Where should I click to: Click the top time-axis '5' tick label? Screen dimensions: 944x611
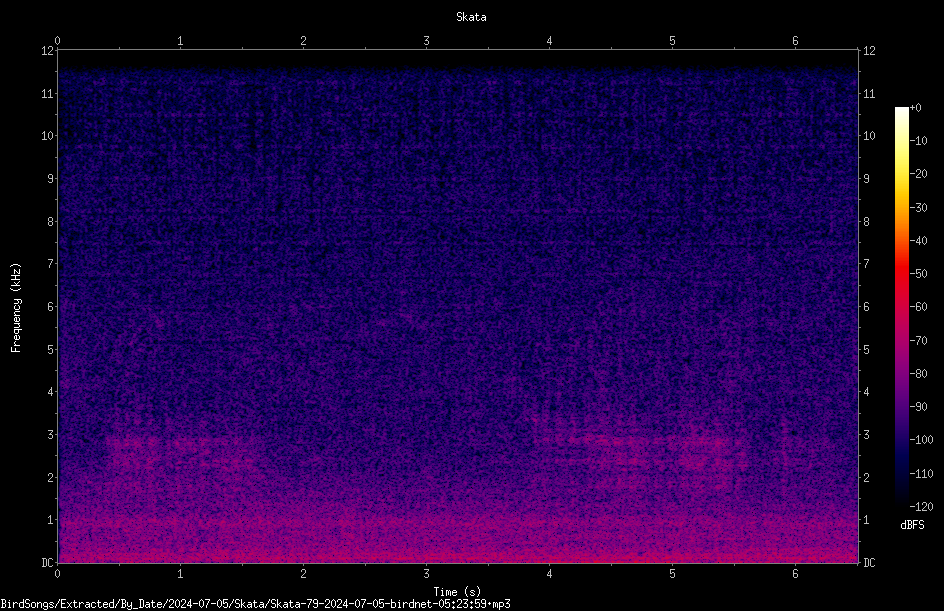click(x=672, y=41)
